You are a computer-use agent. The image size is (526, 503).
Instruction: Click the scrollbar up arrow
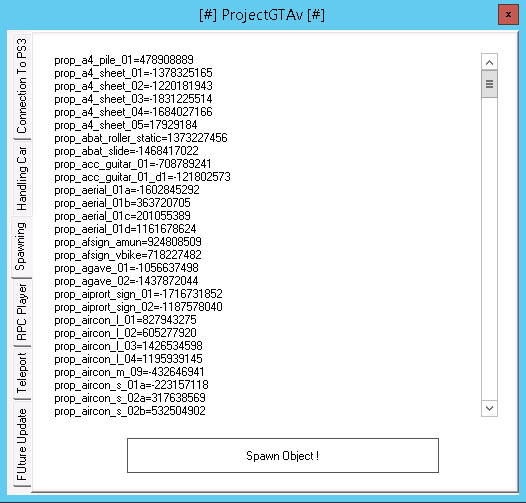(x=489, y=62)
